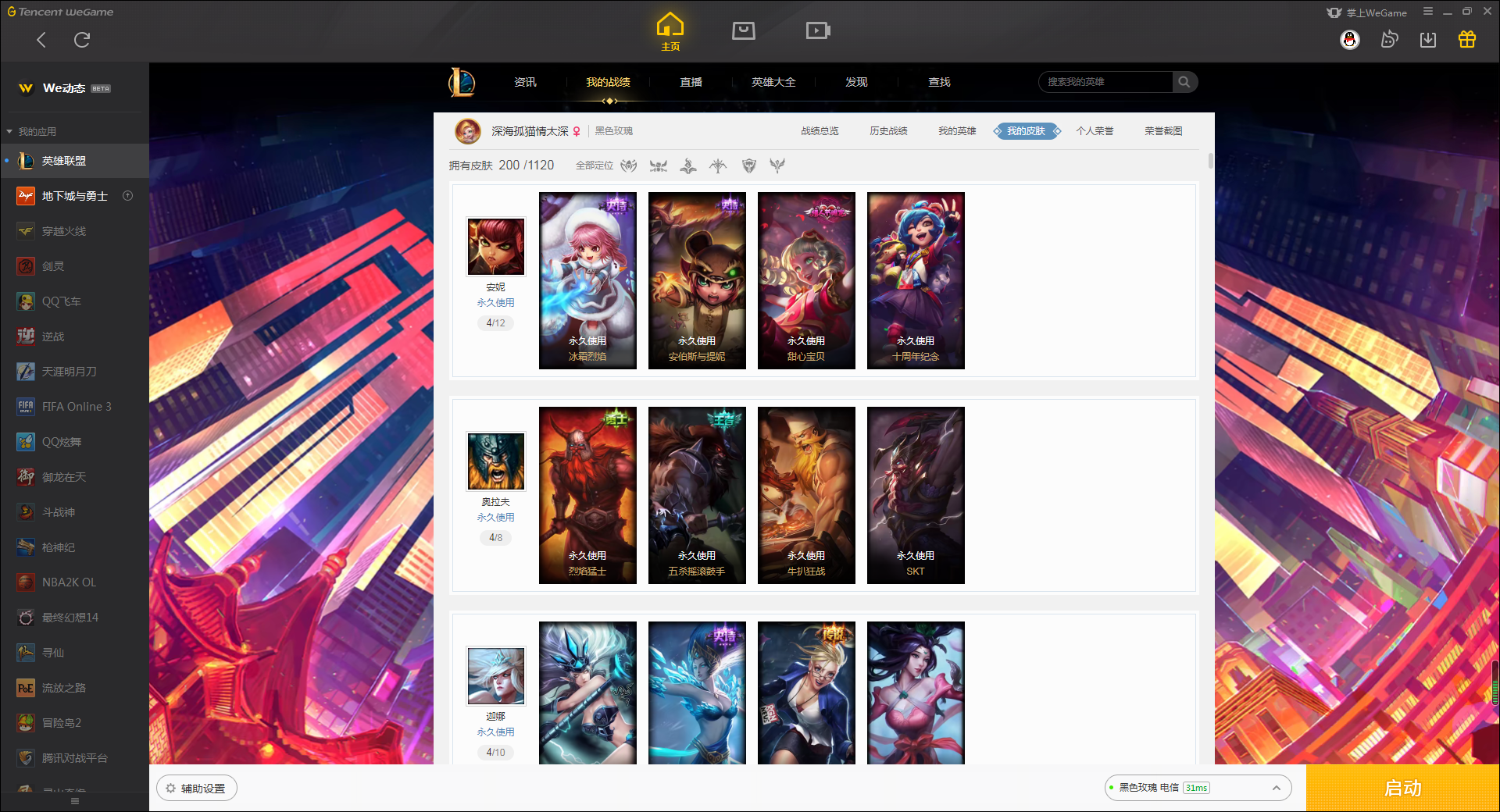
Task: Open the gift box icon
Action: pyautogui.click(x=1467, y=40)
